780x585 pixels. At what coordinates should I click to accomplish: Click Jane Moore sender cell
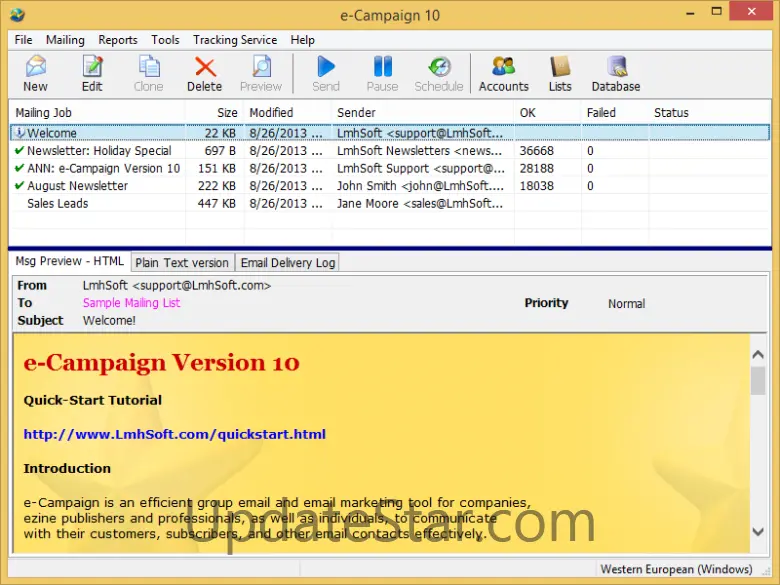(420, 203)
